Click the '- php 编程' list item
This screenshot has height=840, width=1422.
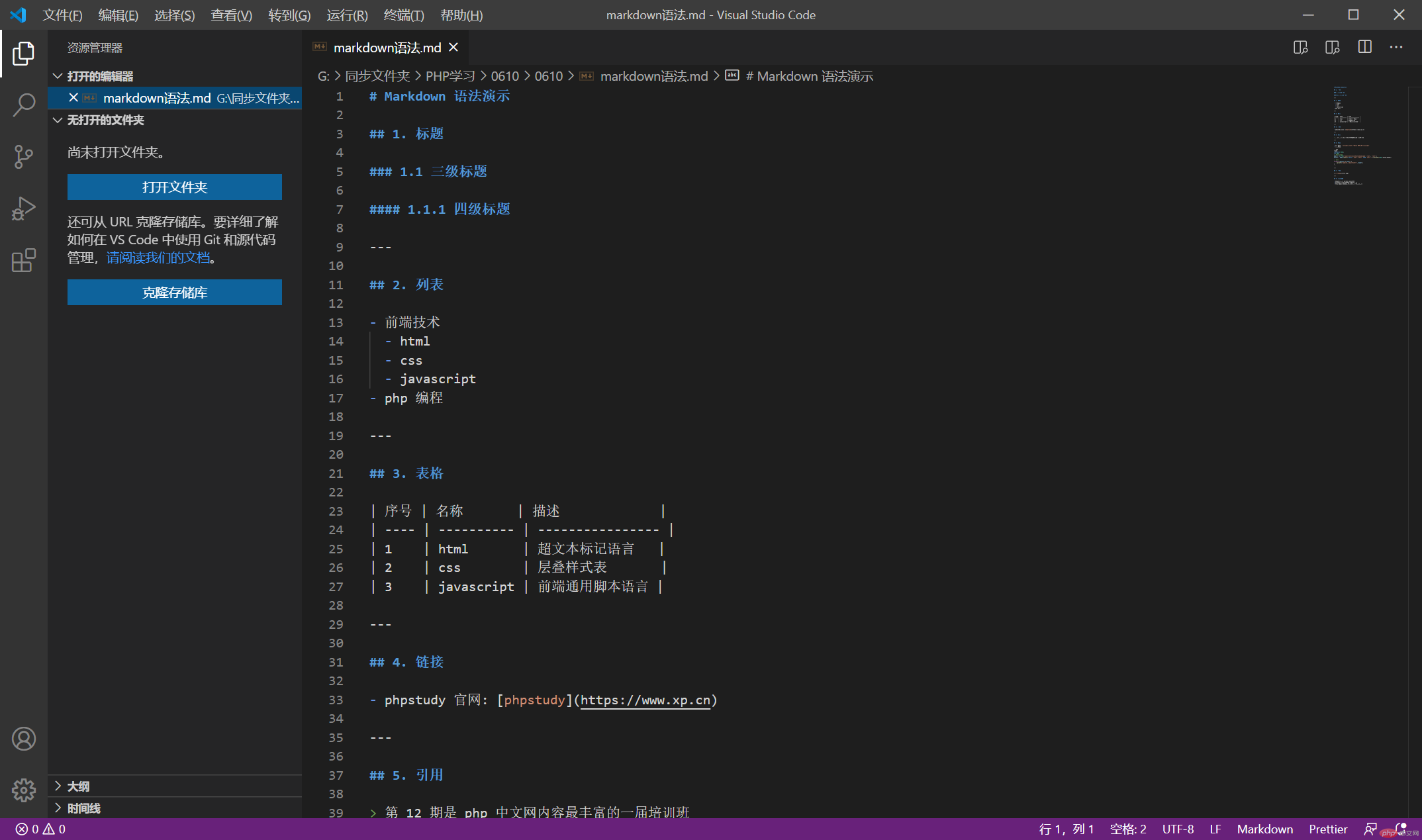click(406, 398)
